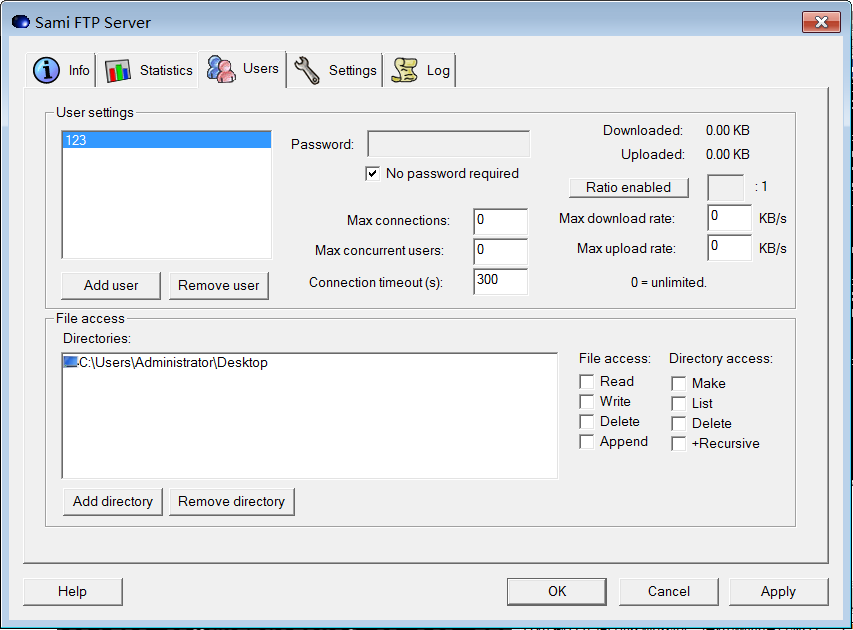The height and width of the screenshot is (630, 853).
Task: Click the Max concurrent users field
Action: (x=500, y=251)
